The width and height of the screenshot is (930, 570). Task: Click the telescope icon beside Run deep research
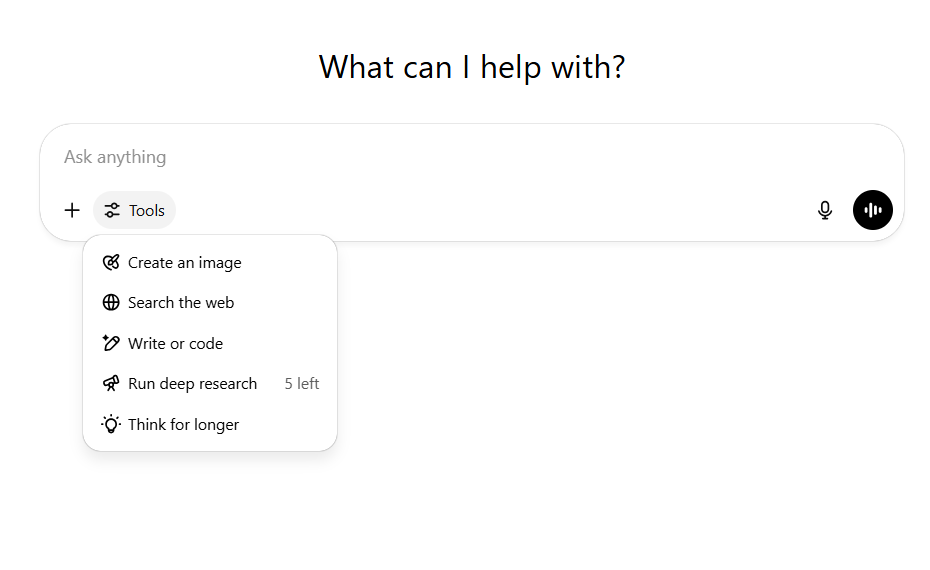pos(111,384)
